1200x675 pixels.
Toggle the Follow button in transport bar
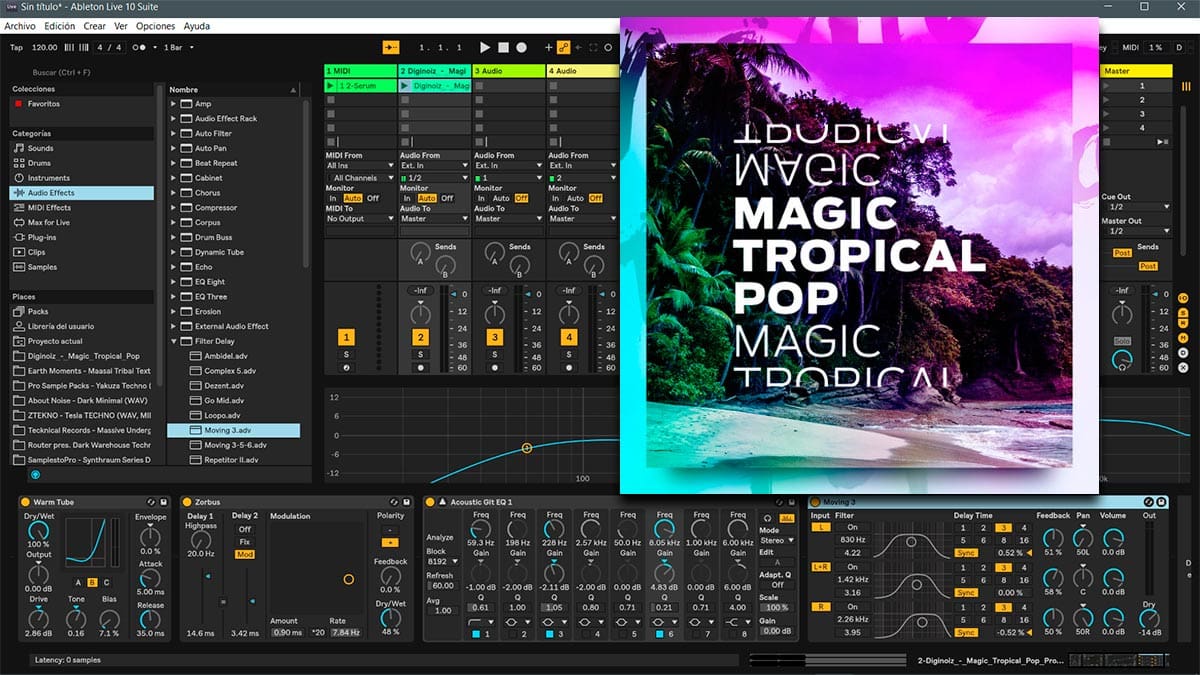pyautogui.click(x=391, y=47)
